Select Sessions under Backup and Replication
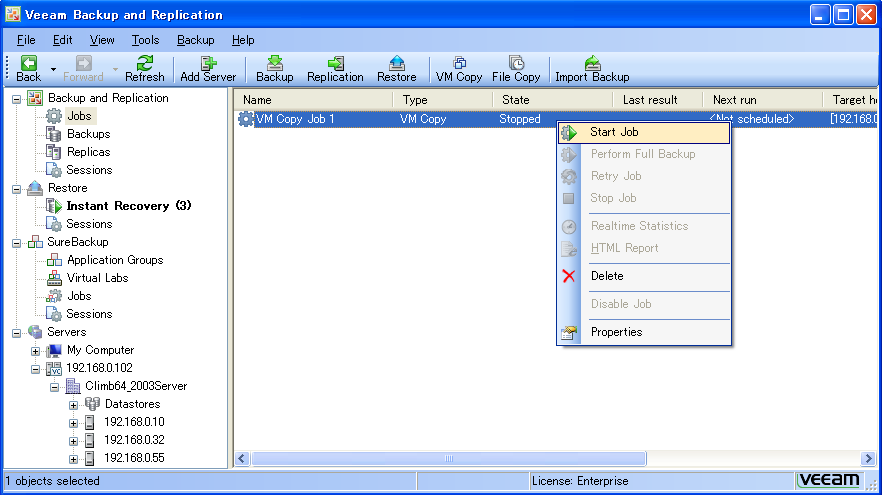The image size is (882, 495). click(x=89, y=170)
